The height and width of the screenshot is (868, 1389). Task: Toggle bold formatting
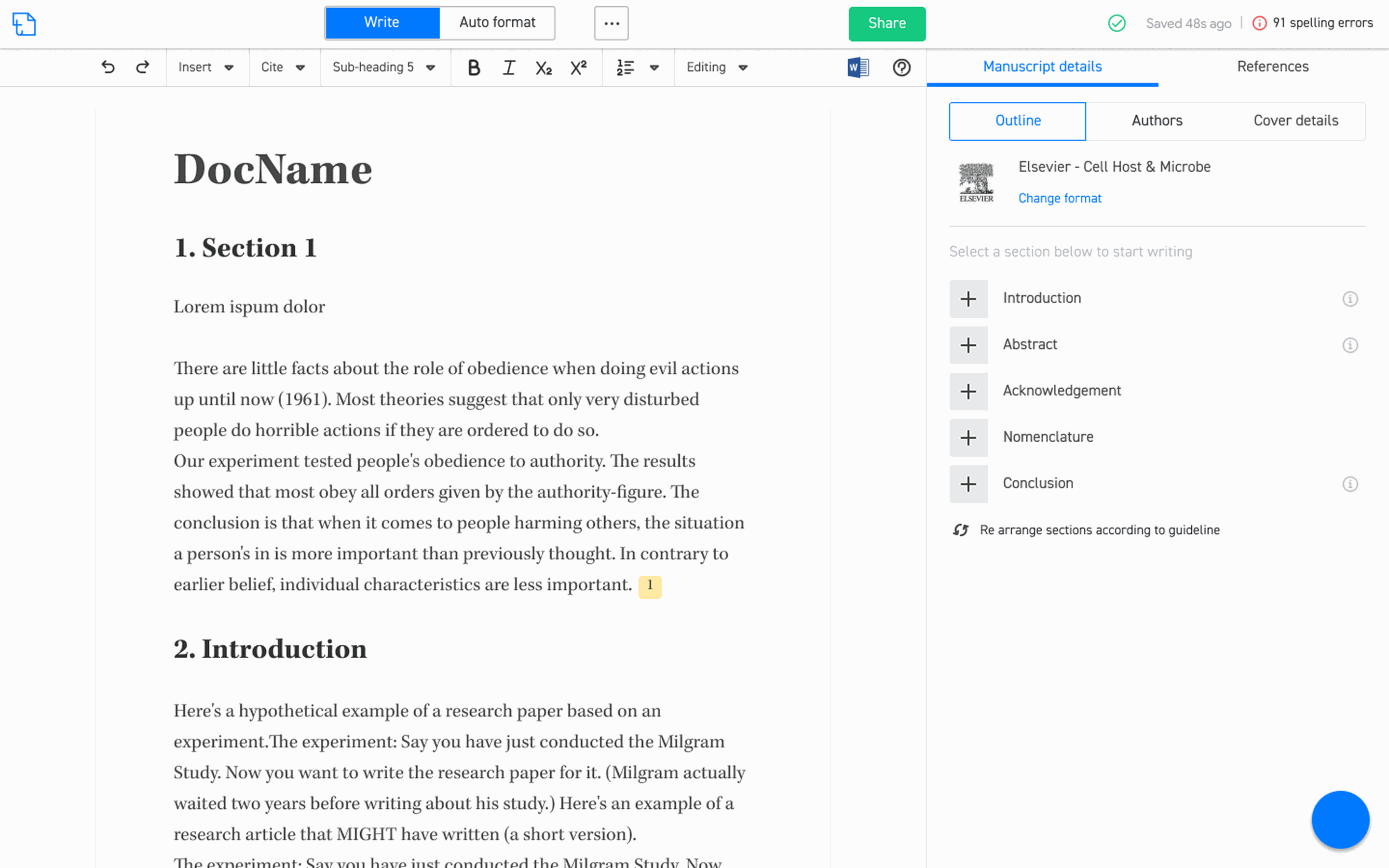pos(474,68)
